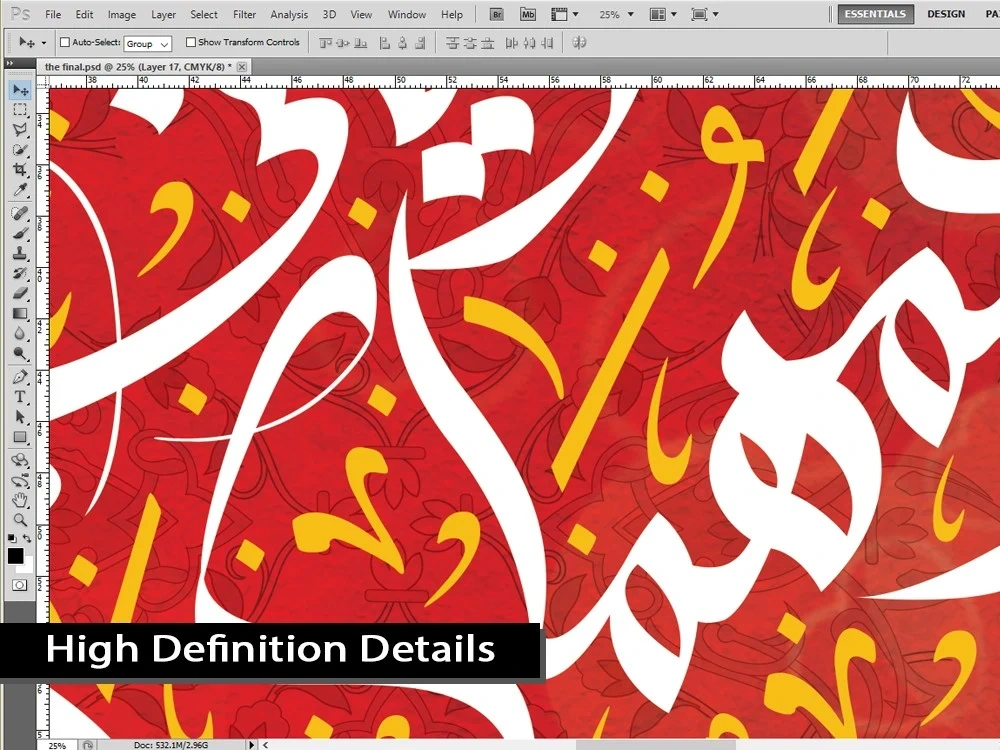Launch Bridge from the application bar
This screenshot has height=750, width=1000.
click(x=496, y=14)
